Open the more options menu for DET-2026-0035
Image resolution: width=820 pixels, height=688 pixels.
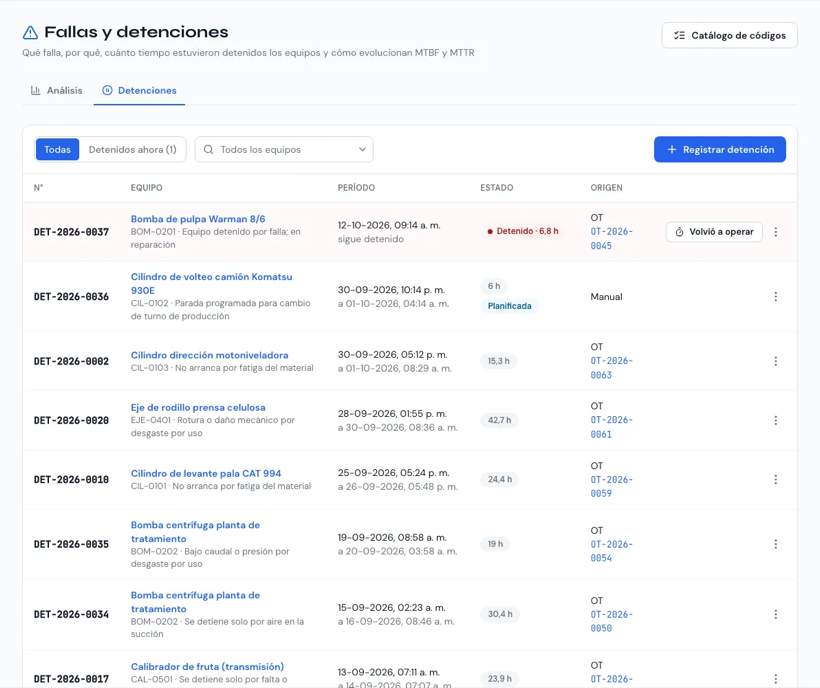click(776, 544)
